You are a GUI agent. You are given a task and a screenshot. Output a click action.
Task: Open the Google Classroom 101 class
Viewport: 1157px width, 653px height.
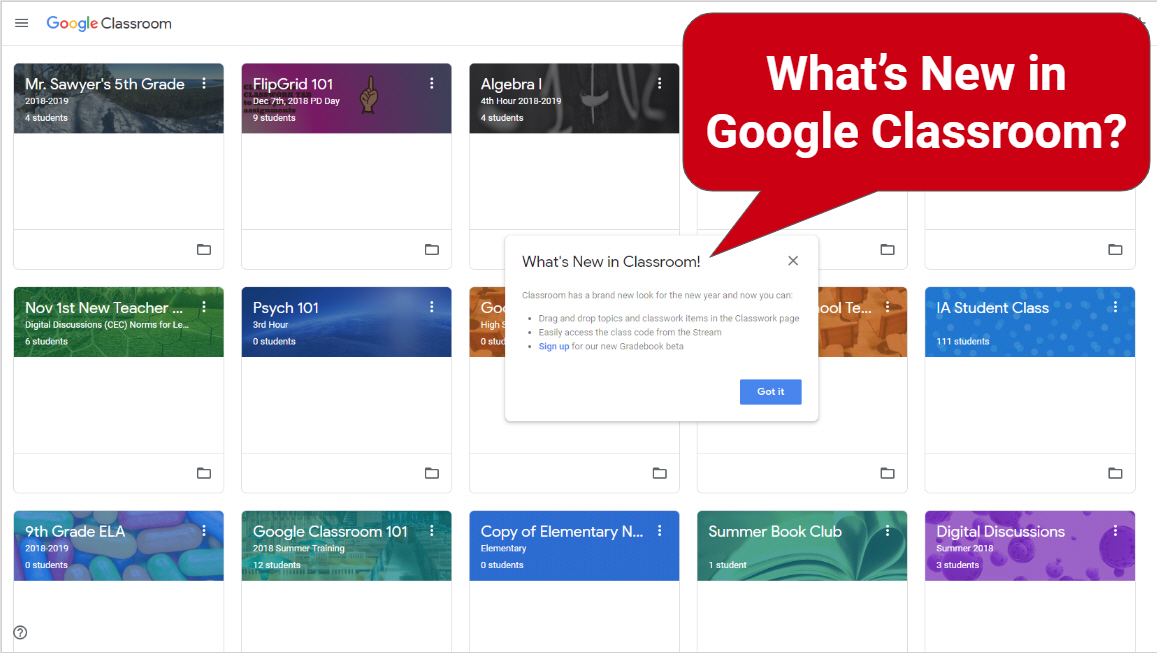330,531
